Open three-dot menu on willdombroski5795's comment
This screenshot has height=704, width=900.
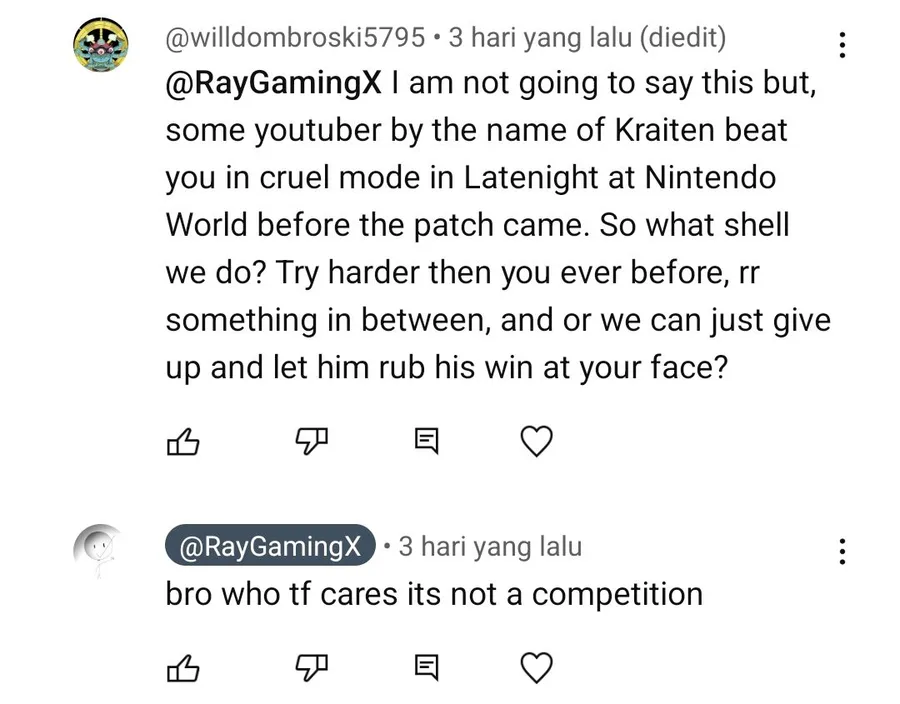[x=842, y=44]
